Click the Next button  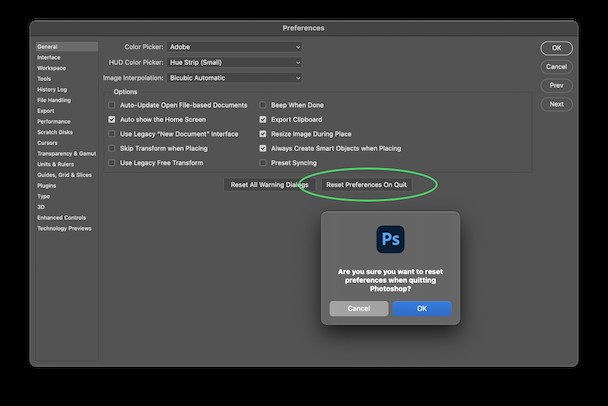coord(556,104)
